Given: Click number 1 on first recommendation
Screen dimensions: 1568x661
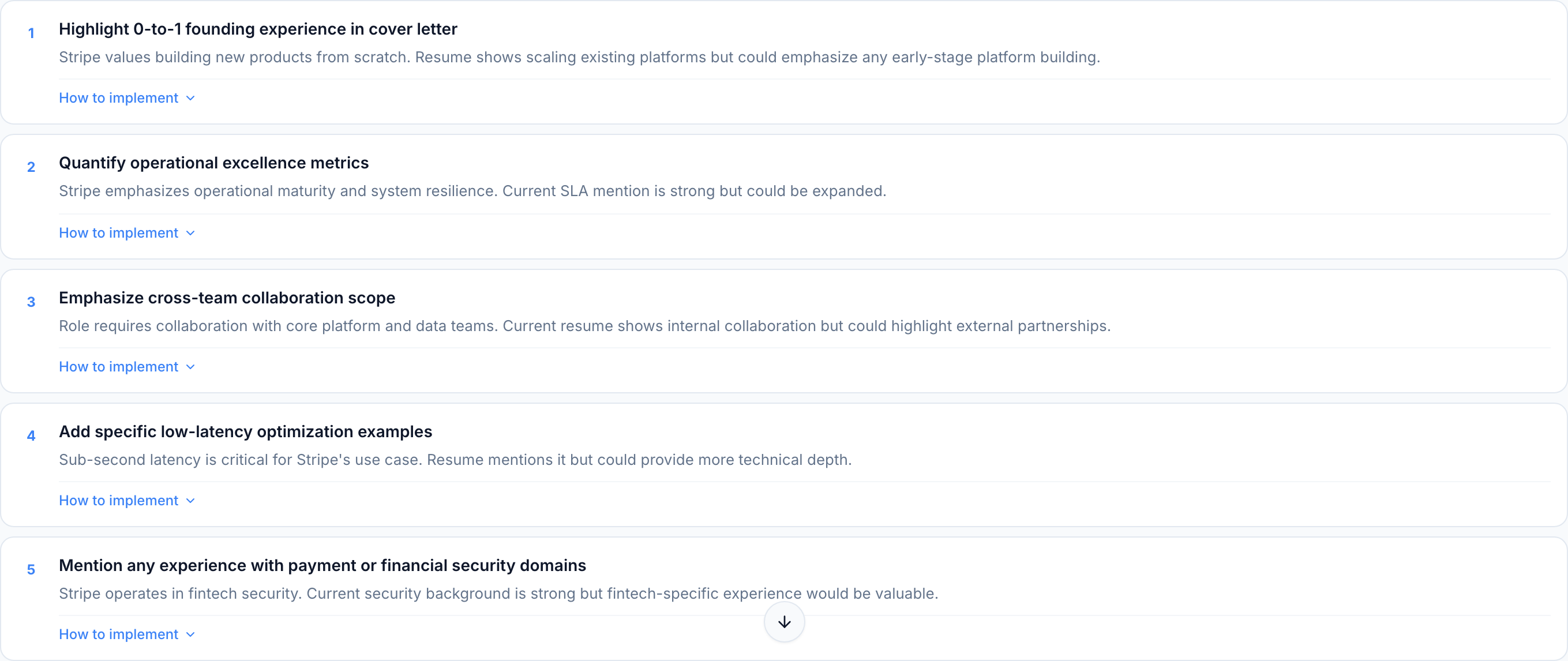Looking at the screenshot, I should point(31,33).
